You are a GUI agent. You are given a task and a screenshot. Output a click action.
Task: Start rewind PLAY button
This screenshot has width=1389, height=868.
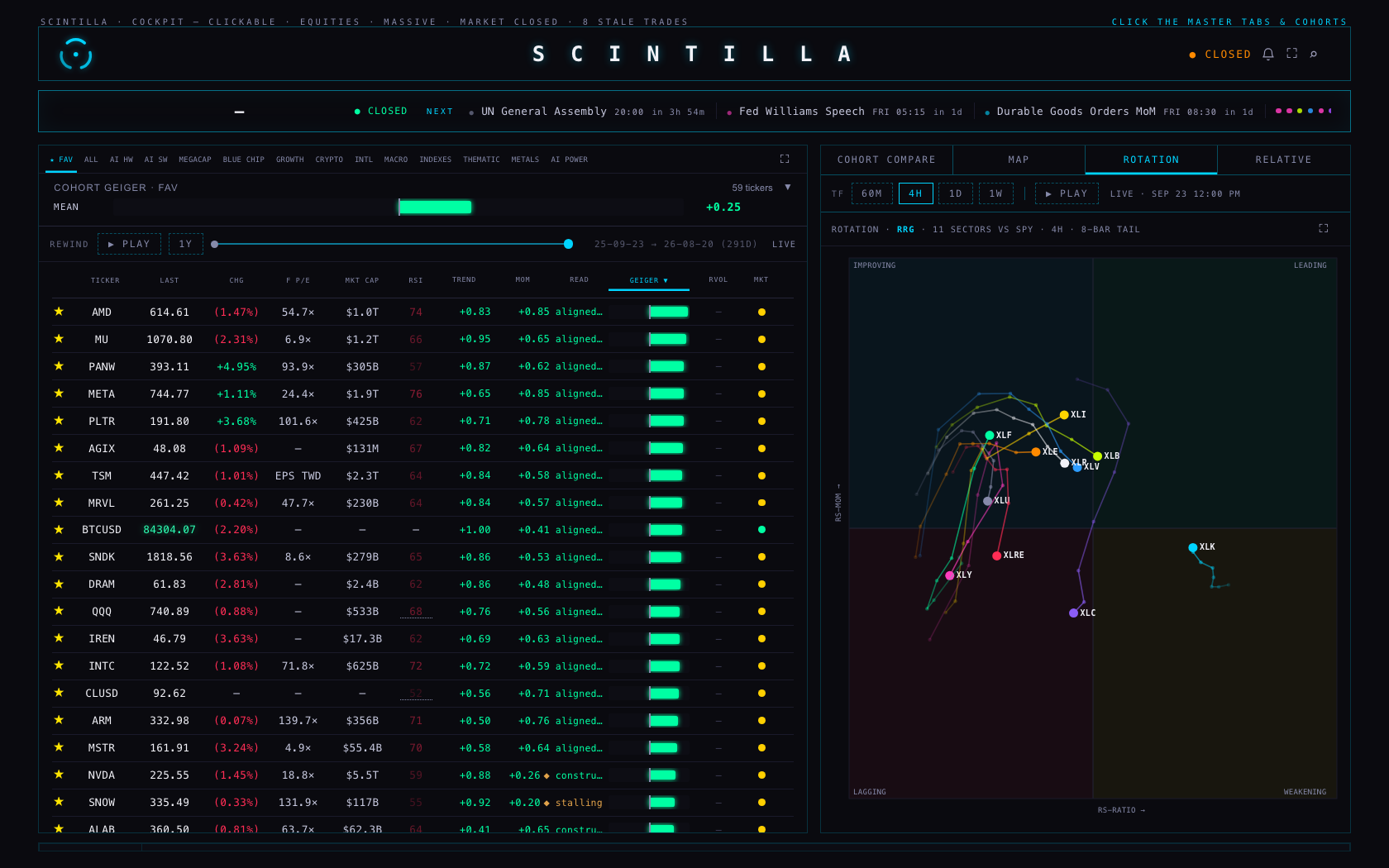pyautogui.click(x=129, y=244)
